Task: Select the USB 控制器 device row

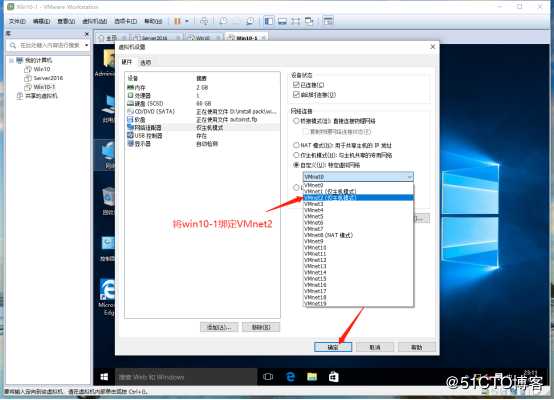Action: coord(202,136)
